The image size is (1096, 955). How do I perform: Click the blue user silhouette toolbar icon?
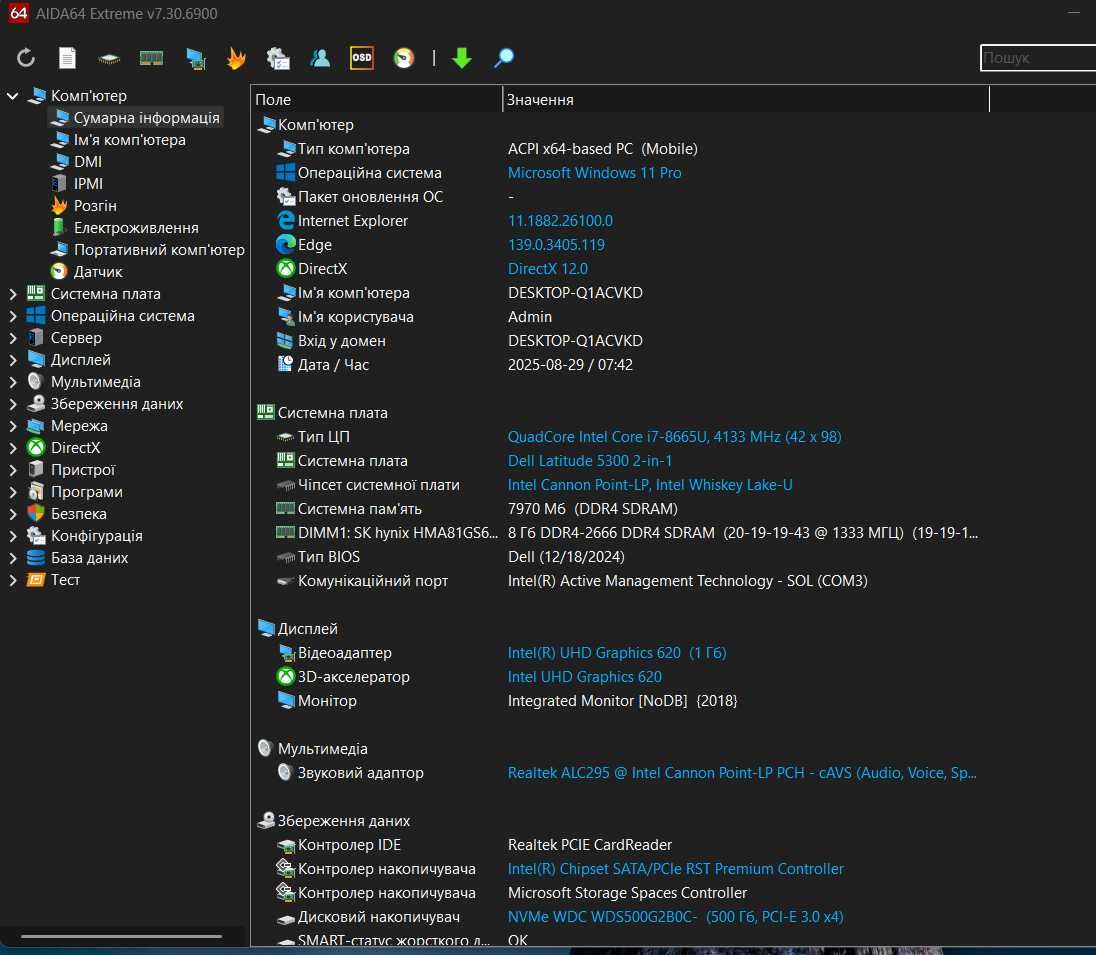[320, 58]
